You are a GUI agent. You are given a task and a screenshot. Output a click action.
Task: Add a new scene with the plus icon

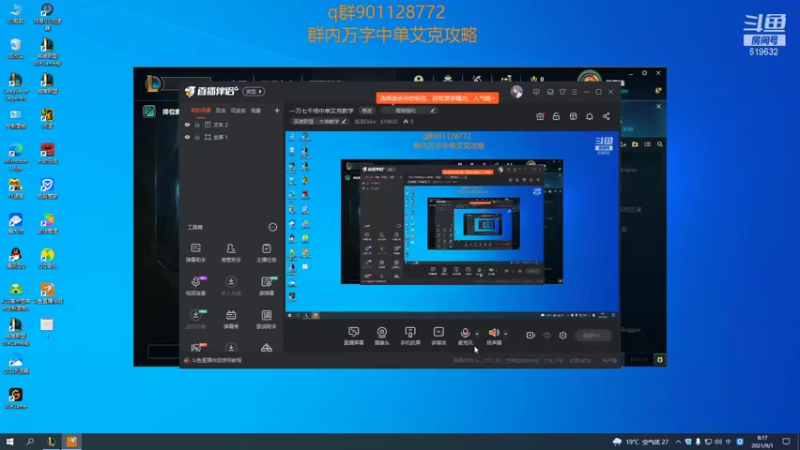coord(277,110)
